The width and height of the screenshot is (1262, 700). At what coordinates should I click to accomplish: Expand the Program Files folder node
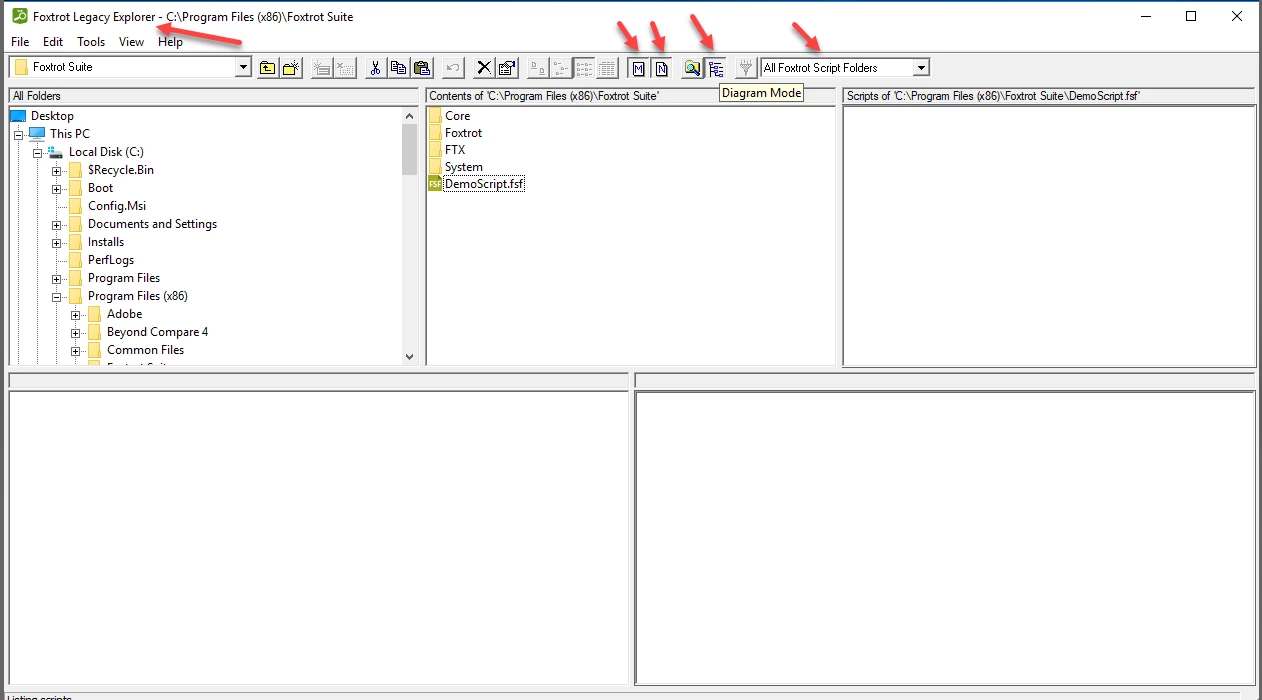pos(57,278)
